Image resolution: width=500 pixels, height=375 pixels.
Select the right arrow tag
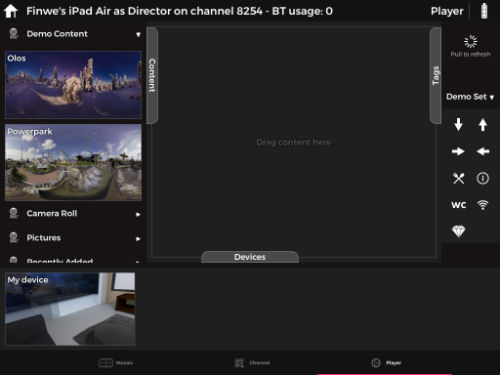pyautogui.click(x=458, y=152)
